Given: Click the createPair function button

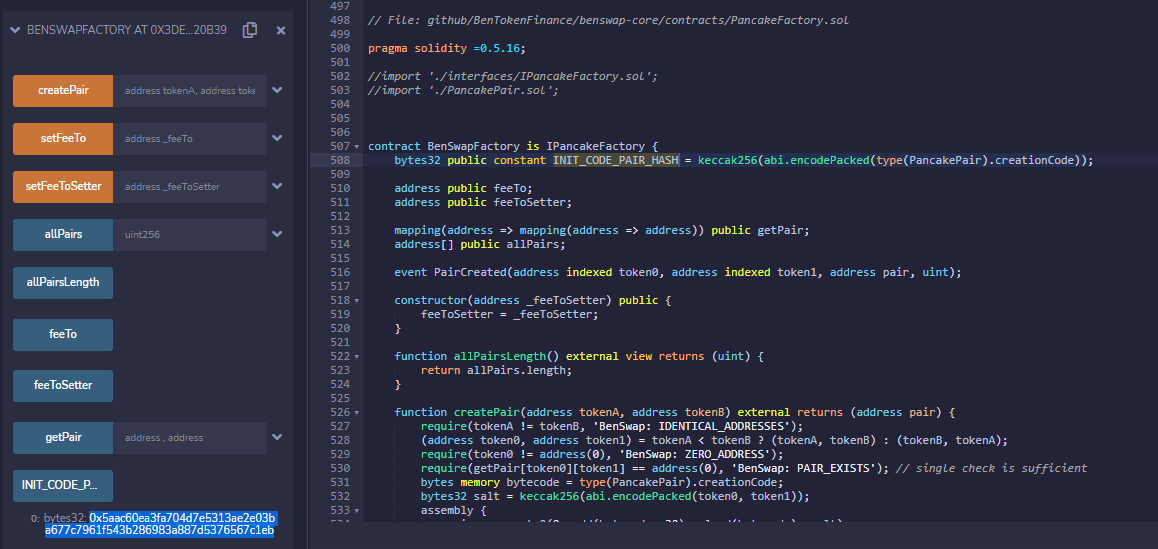Looking at the screenshot, I should click(x=63, y=91).
